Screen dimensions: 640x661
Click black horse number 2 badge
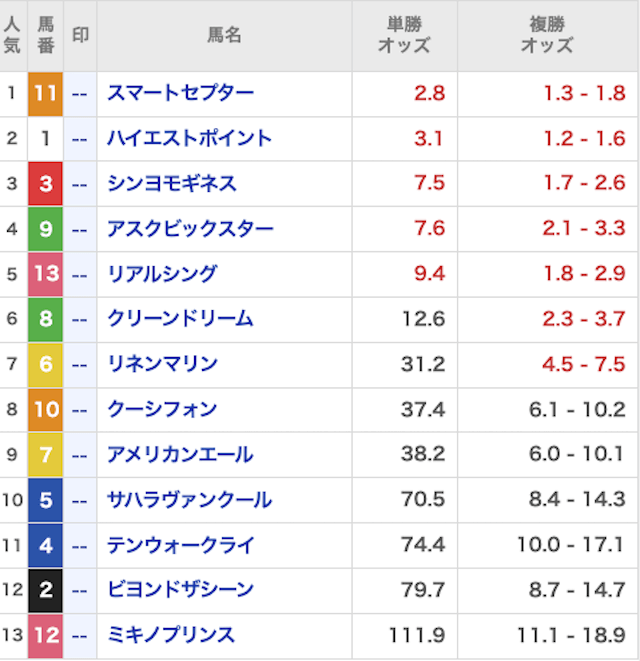point(45,590)
